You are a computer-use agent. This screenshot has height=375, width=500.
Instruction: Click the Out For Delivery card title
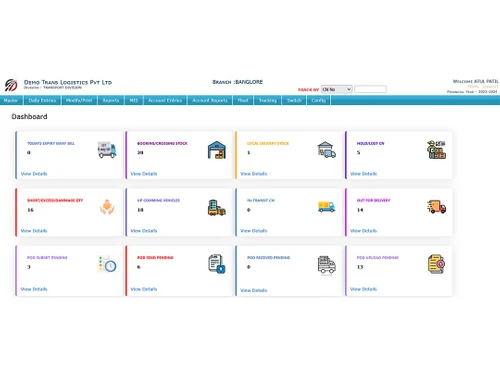pos(373,200)
